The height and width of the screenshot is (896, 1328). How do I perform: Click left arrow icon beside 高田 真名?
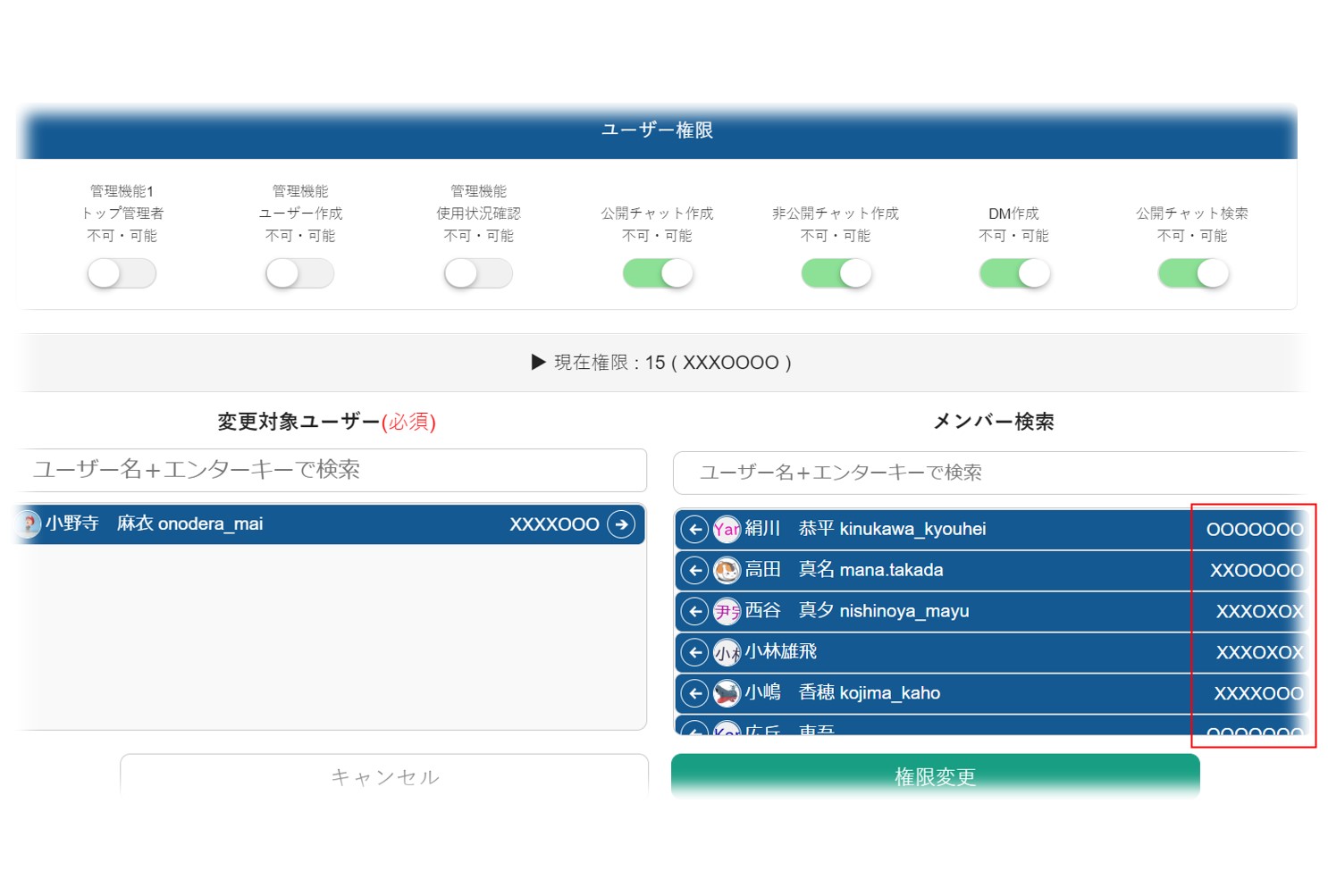[x=694, y=570]
